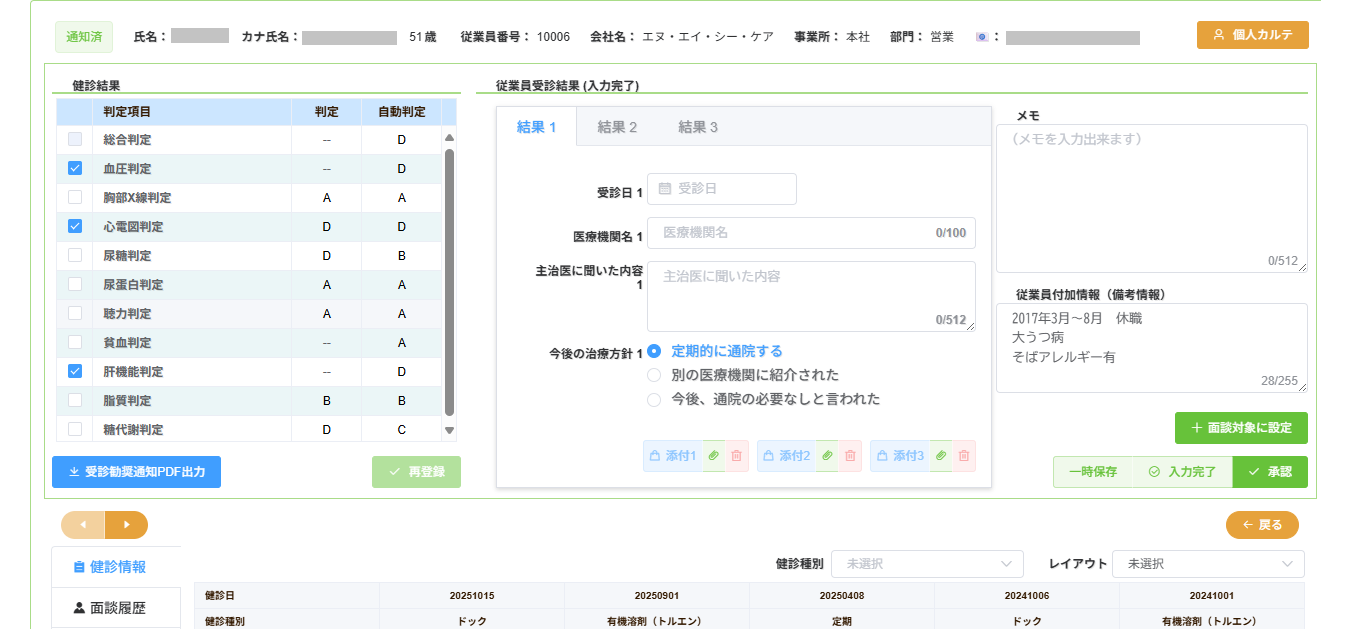Switch to the 結果 2 tab
1350x629 pixels.
tap(617, 127)
